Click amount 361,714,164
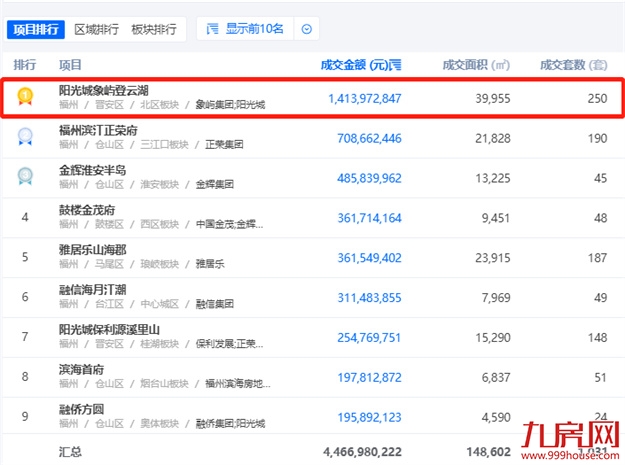 369,218
